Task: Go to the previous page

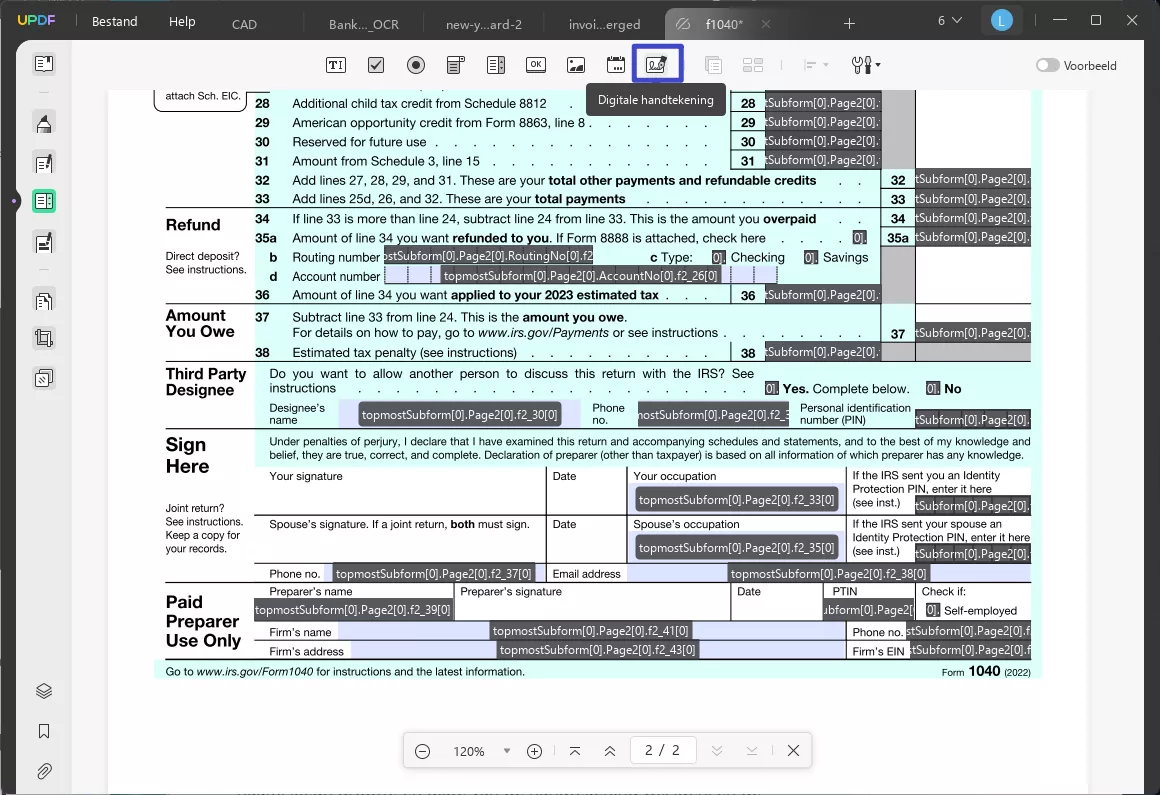Action: pyautogui.click(x=610, y=751)
